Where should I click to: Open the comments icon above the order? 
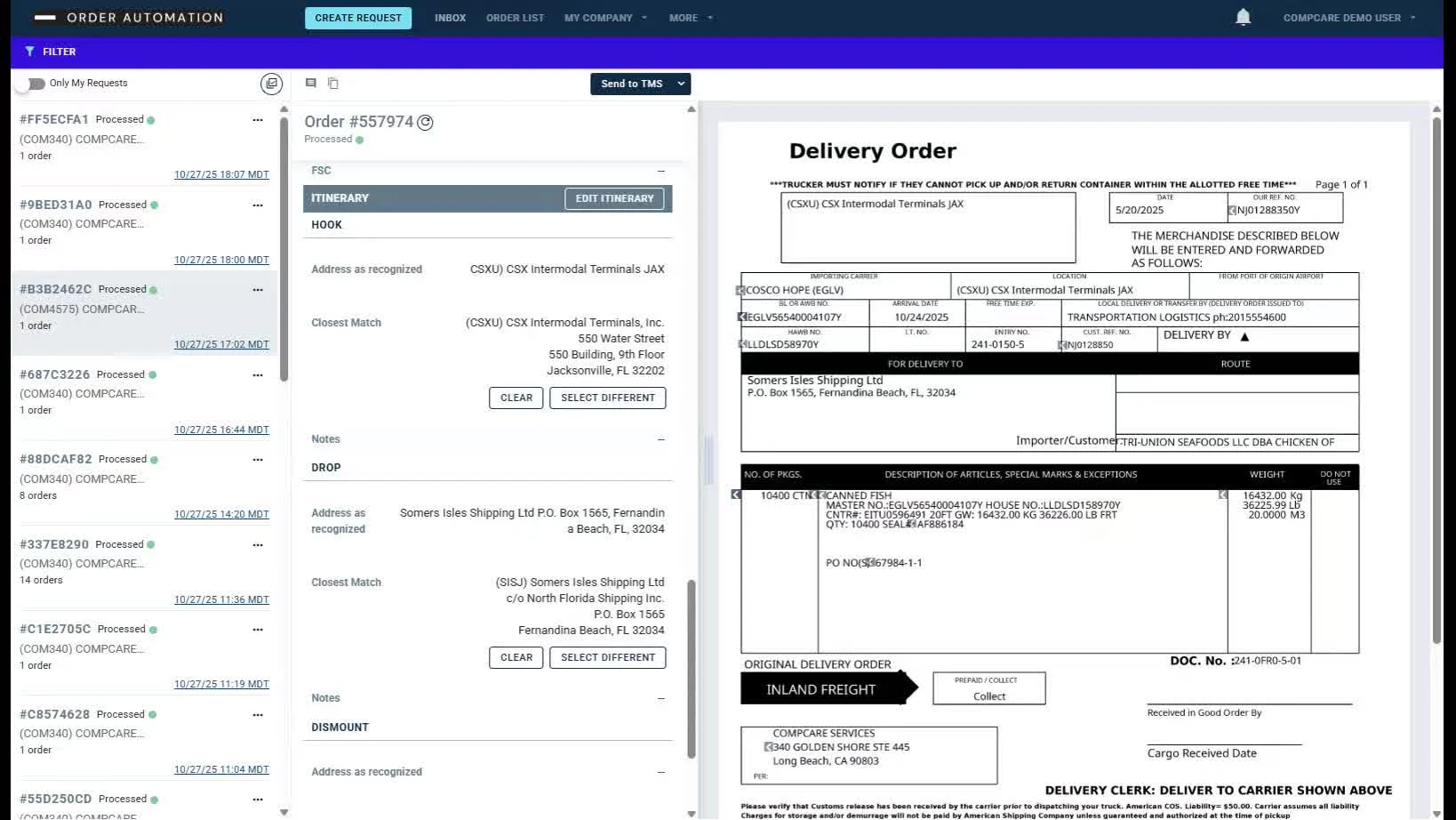(x=311, y=83)
